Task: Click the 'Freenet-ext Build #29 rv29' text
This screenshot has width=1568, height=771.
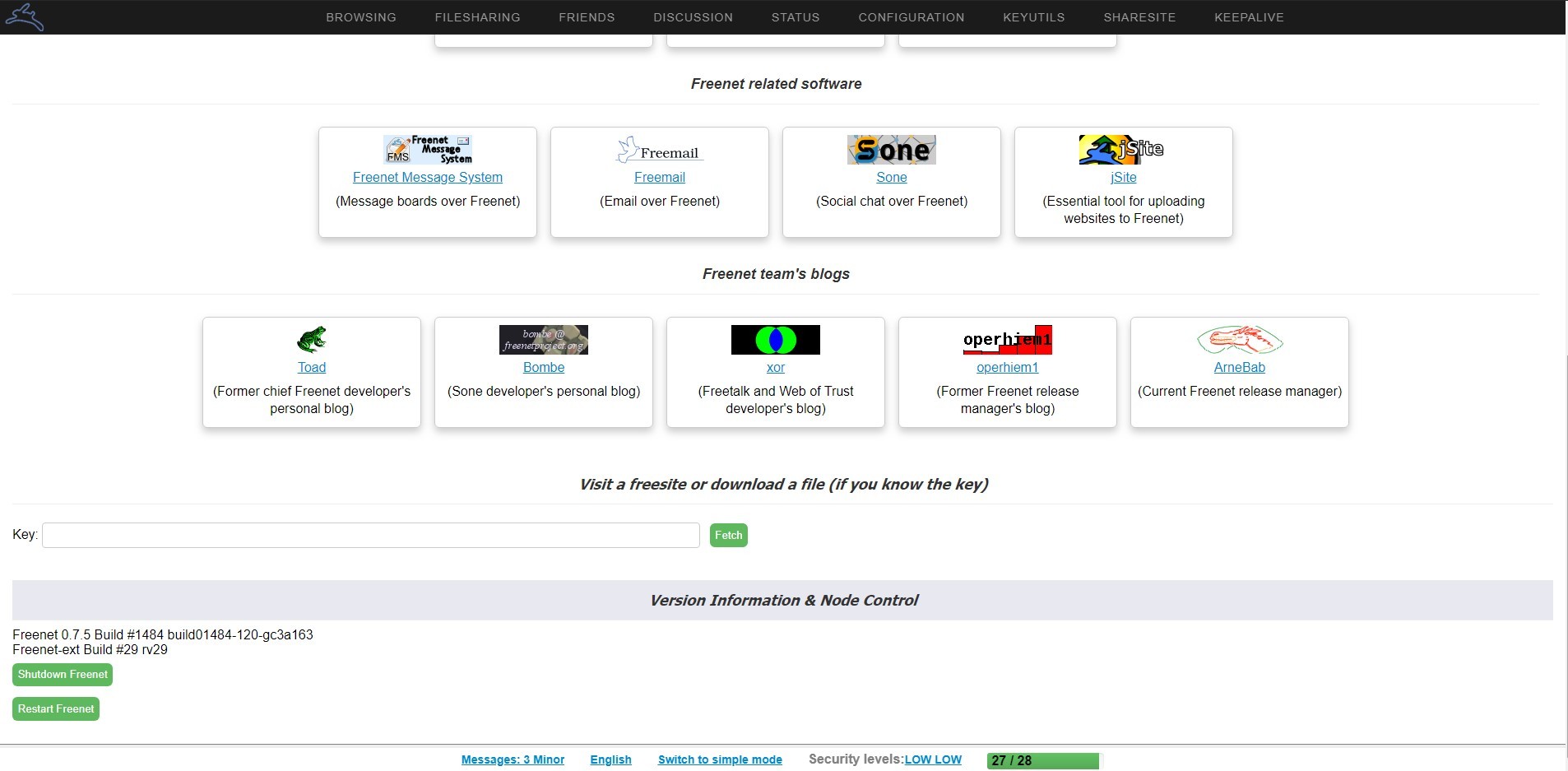Action: (x=90, y=649)
